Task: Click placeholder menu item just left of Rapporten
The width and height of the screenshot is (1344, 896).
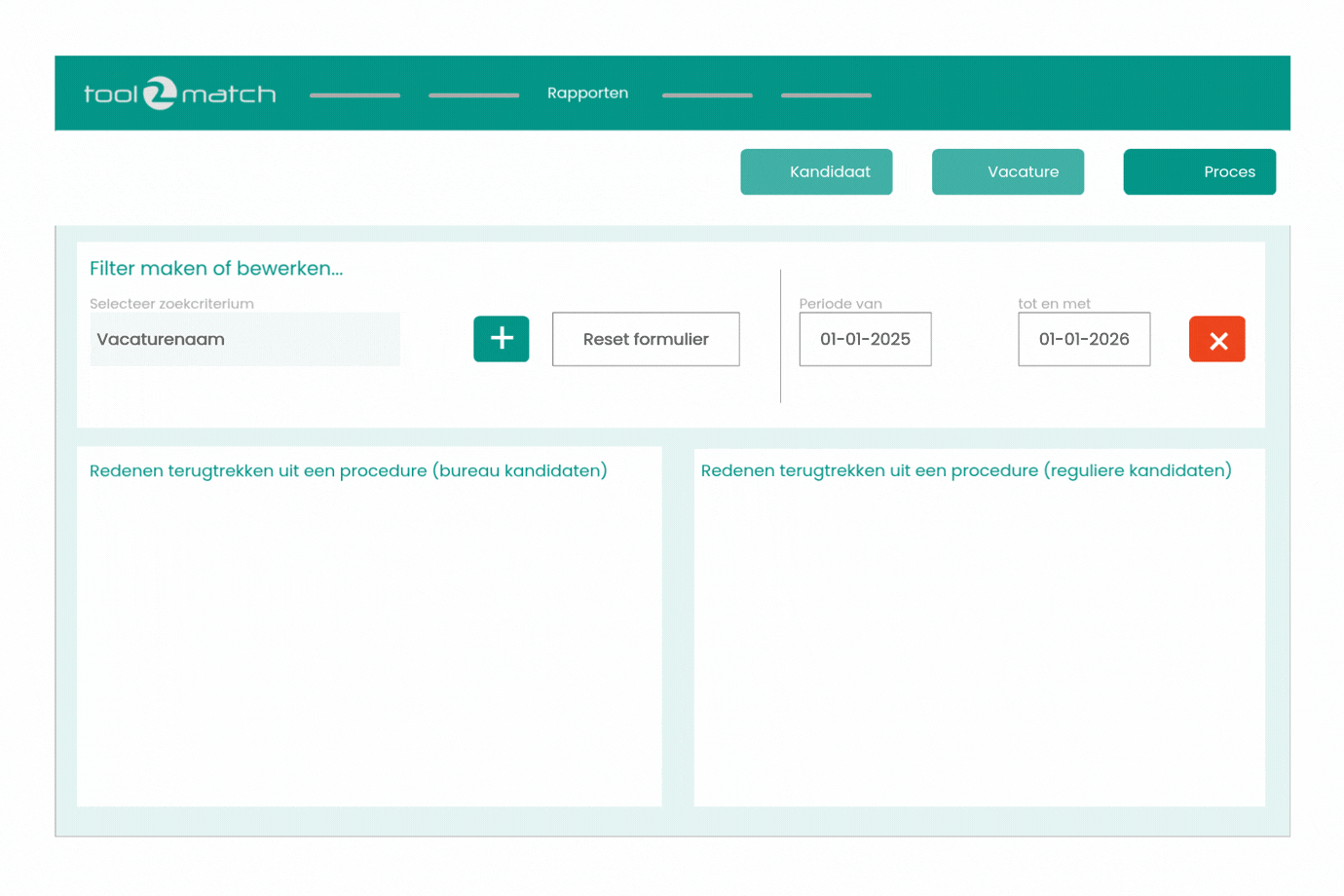Action: click(473, 95)
